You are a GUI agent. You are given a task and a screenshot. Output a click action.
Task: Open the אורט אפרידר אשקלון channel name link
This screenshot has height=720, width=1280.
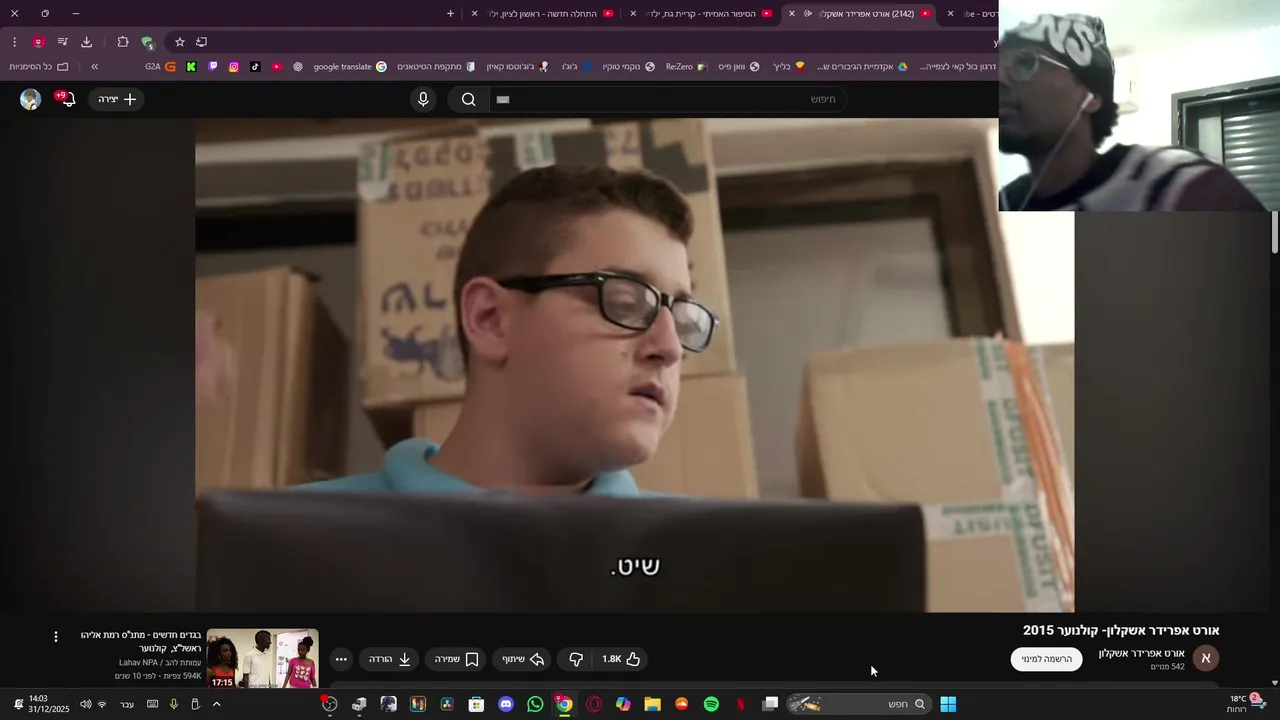[1141, 653]
